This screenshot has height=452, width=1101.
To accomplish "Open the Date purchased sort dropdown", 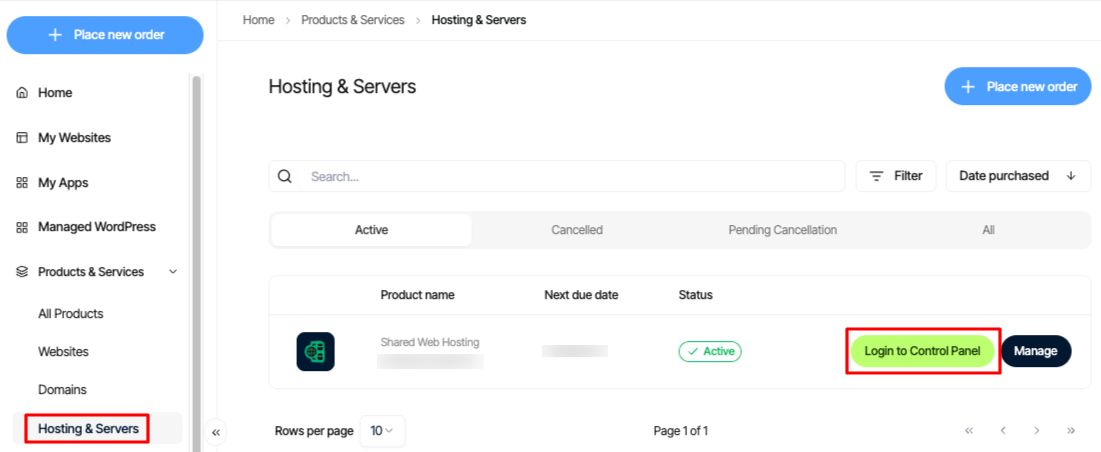I will [x=1018, y=176].
